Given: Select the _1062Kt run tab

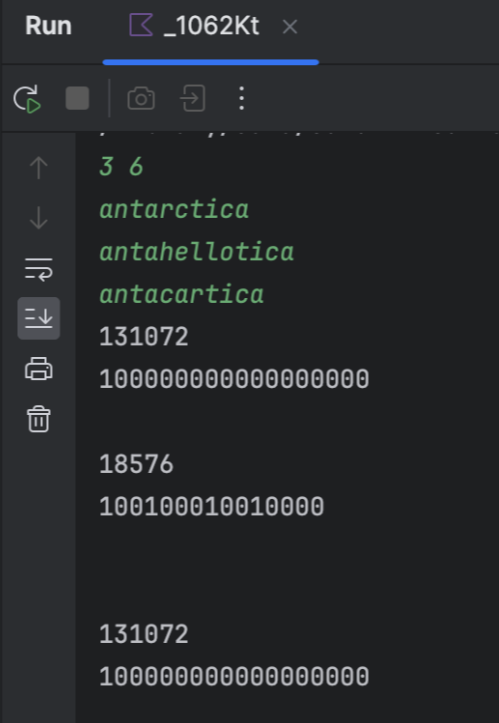Looking at the screenshot, I should coord(211,26).
